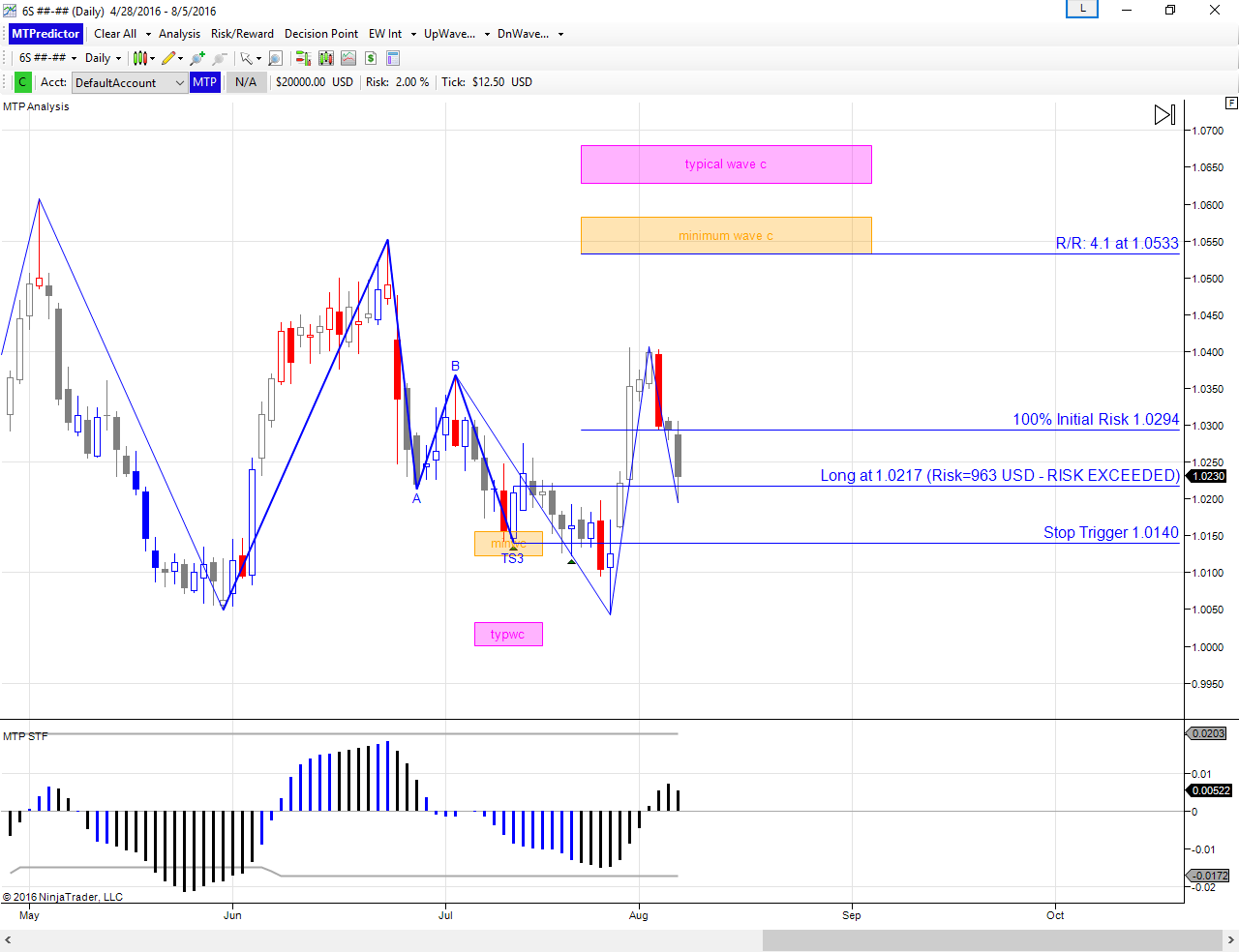Open the strategies dollar-sign icon

tap(371, 58)
